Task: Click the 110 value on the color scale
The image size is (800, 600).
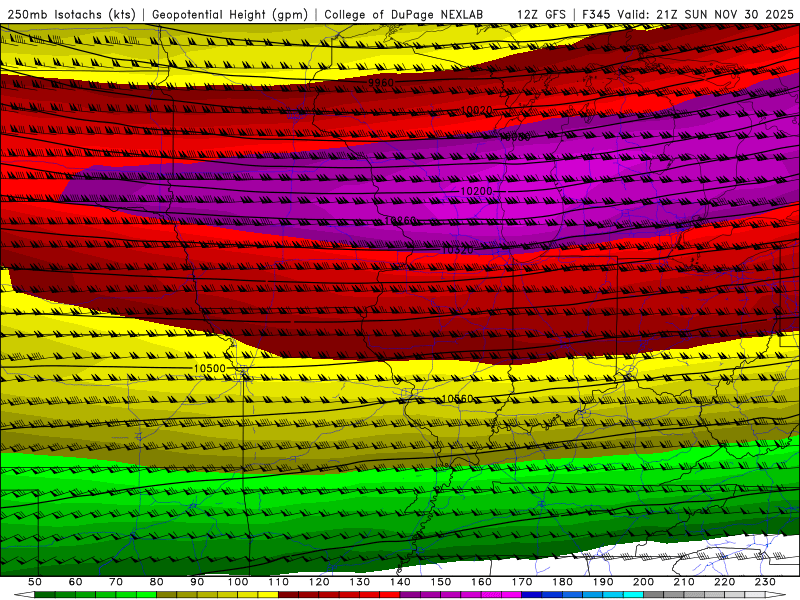Action: click(279, 582)
